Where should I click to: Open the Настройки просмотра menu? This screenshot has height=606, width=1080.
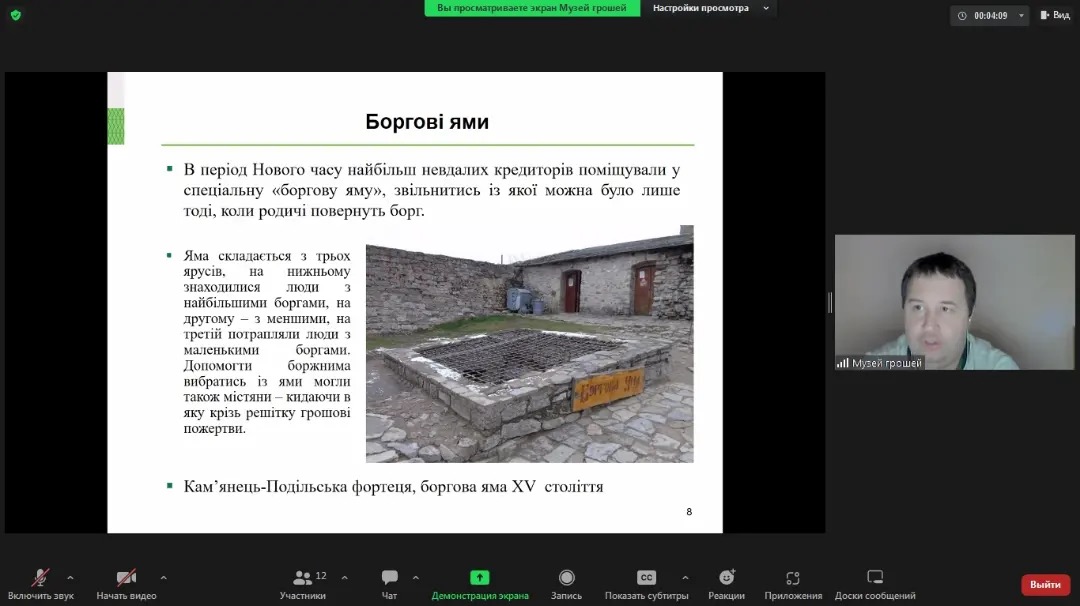tap(710, 8)
